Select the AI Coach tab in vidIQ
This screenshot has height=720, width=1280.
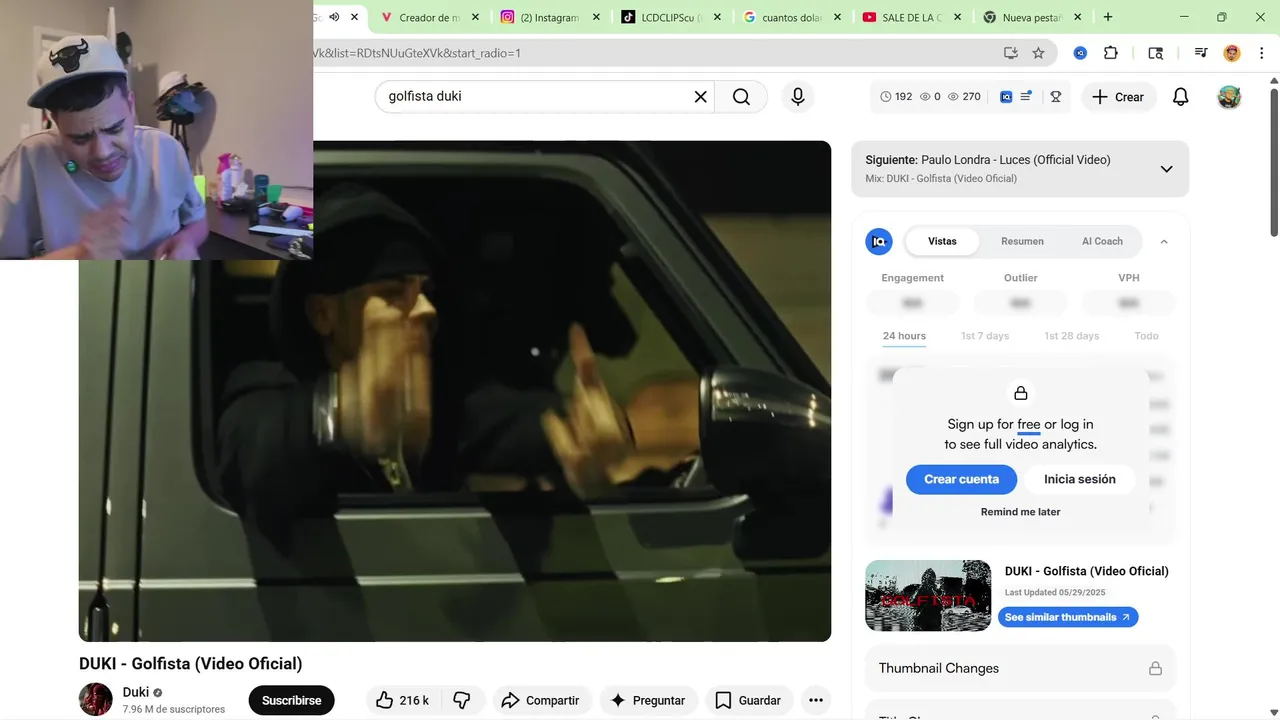1102,241
